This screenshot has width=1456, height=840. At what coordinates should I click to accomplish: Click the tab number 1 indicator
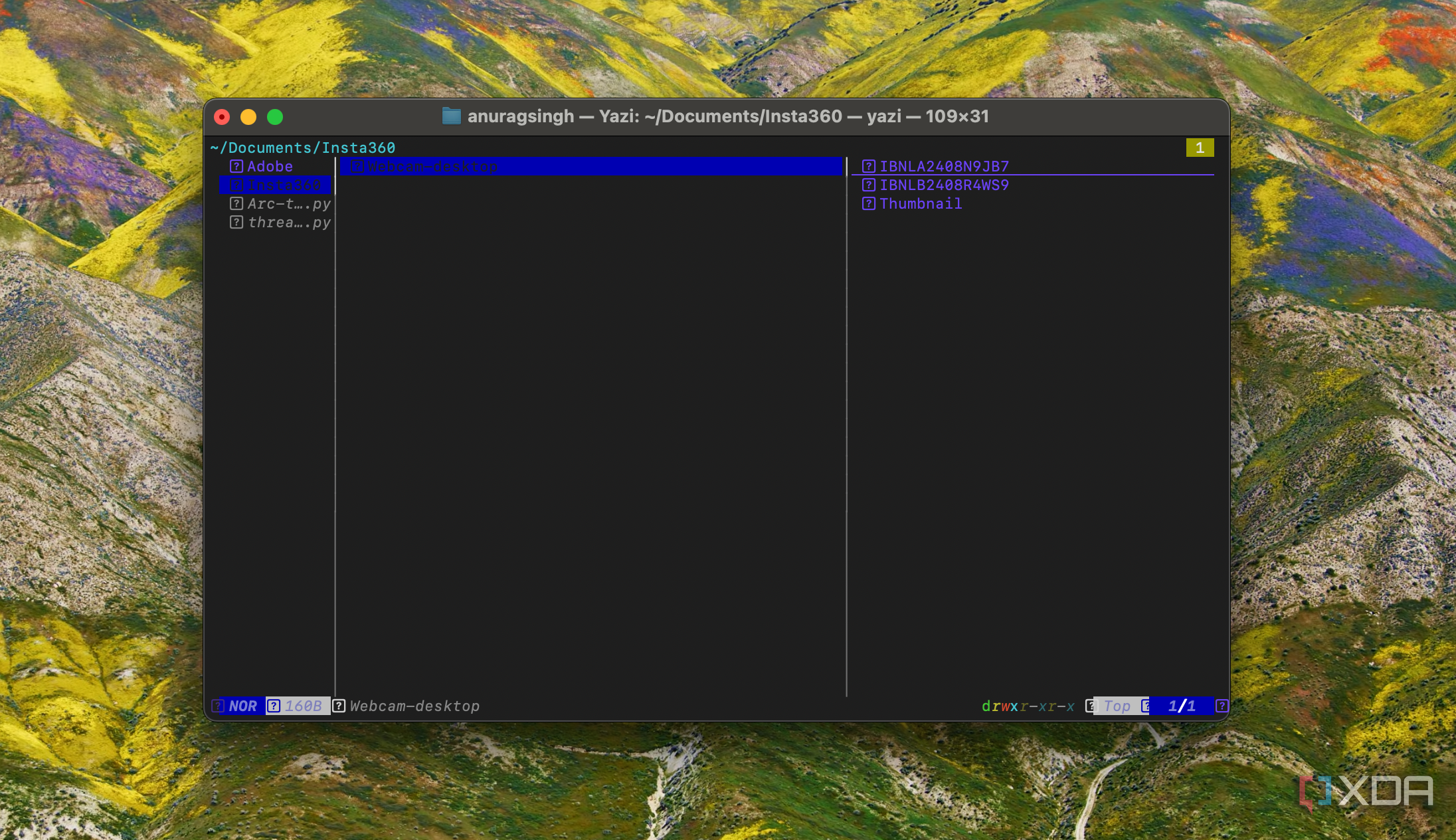pyautogui.click(x=1200, y=148)
